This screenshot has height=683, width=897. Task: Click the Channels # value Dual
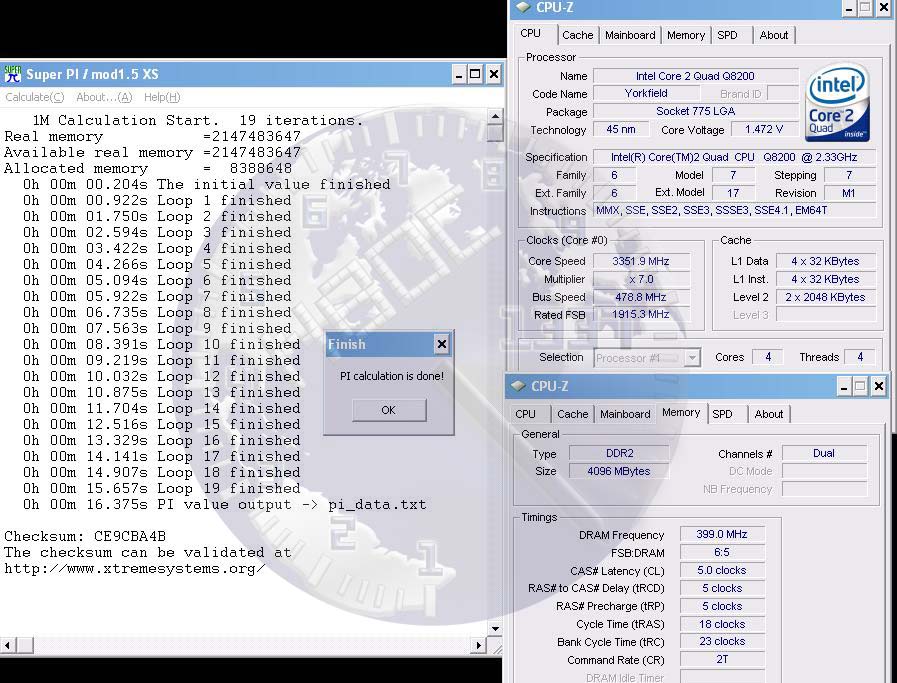coord(824,453)
